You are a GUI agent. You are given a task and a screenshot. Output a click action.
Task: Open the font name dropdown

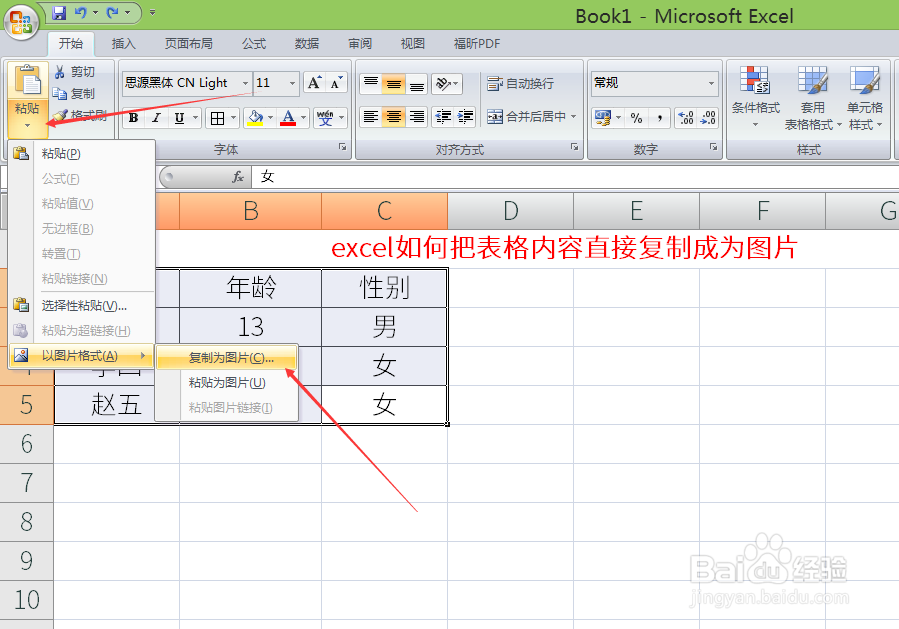(245, 83)
